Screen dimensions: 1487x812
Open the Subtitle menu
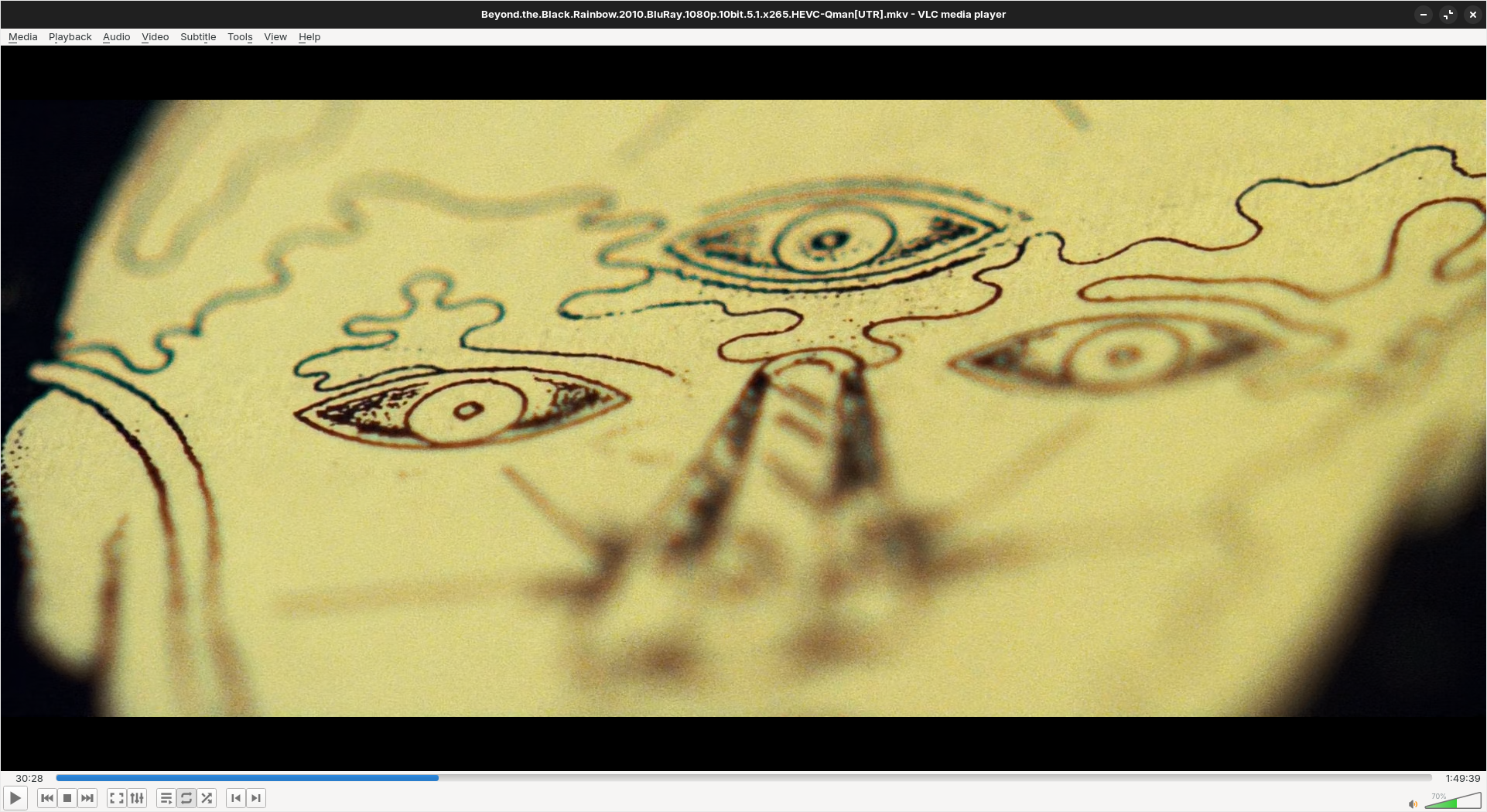point(198,37)
